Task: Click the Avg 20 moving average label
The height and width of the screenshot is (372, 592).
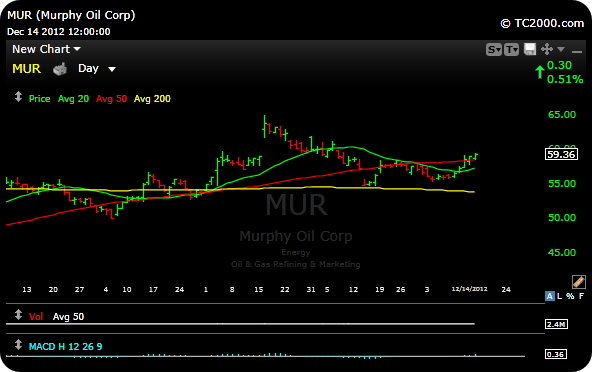Action: [x=74, y=99]
